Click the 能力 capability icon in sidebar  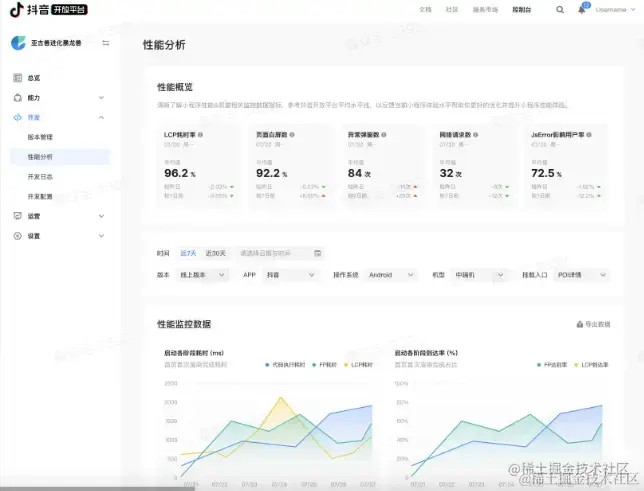[x=17, y=98]
